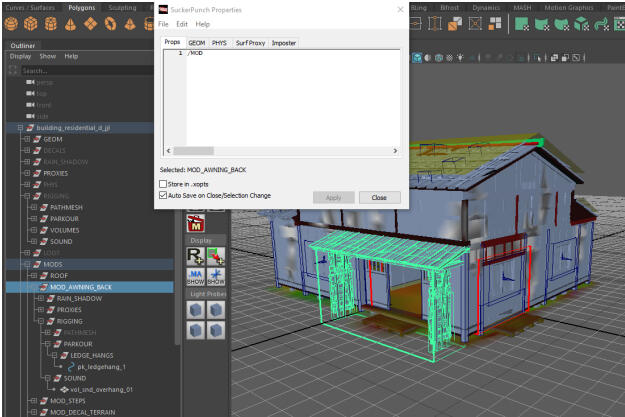The image size is (625, 417).
Task: Enable the Store in .xopts checkbox
Action: coord(164,184)
